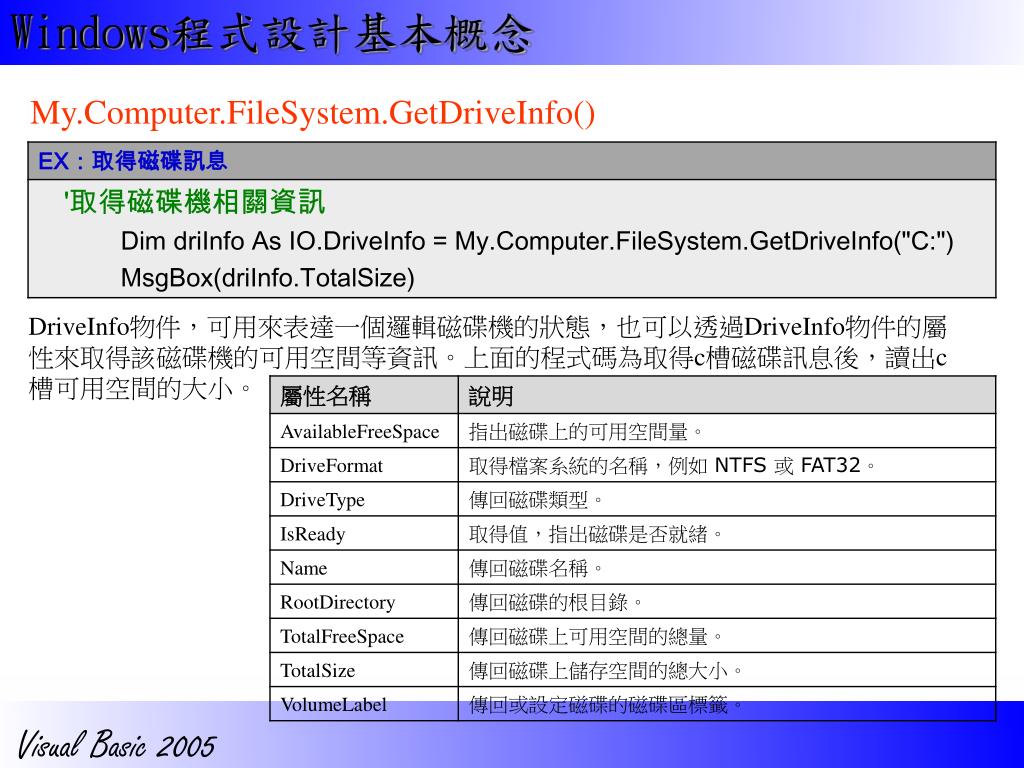Select the 'DriveType' property cell
The width and height of the screenshot is (1024, 768).
point(364,500)
